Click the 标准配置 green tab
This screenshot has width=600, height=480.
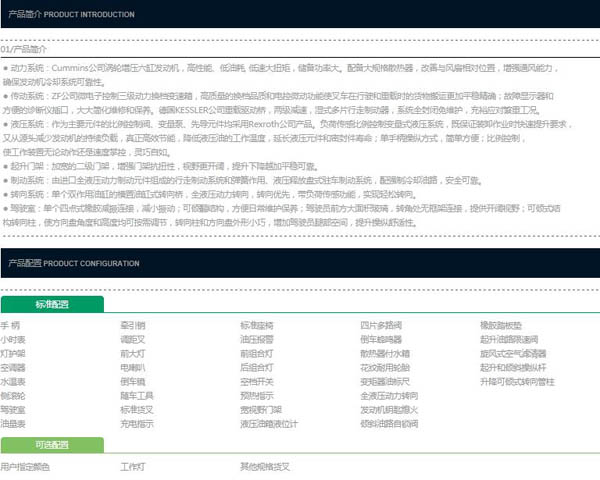tap(52, 304)
